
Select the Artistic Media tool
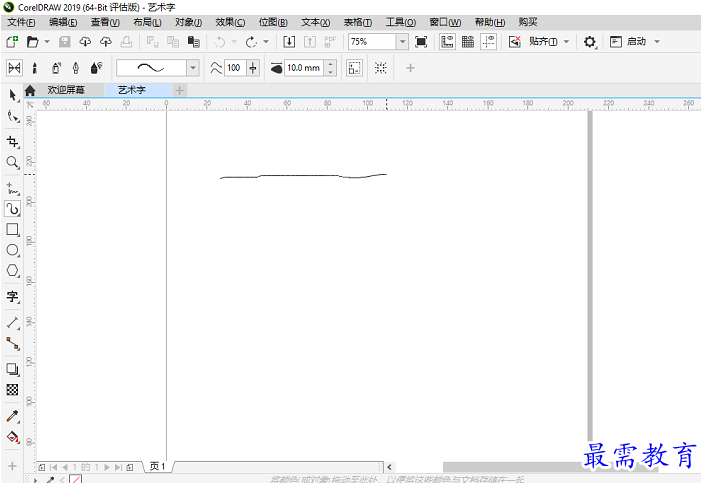click(13, 209)
